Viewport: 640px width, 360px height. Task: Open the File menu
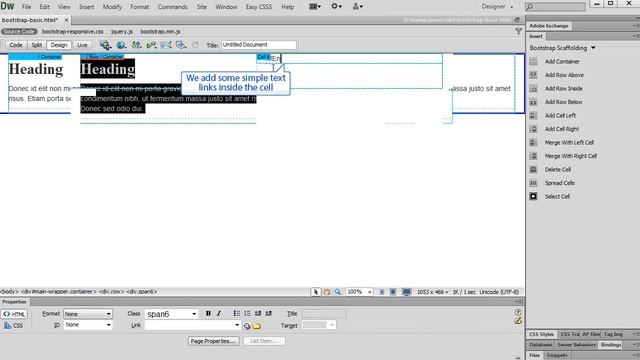26,7
